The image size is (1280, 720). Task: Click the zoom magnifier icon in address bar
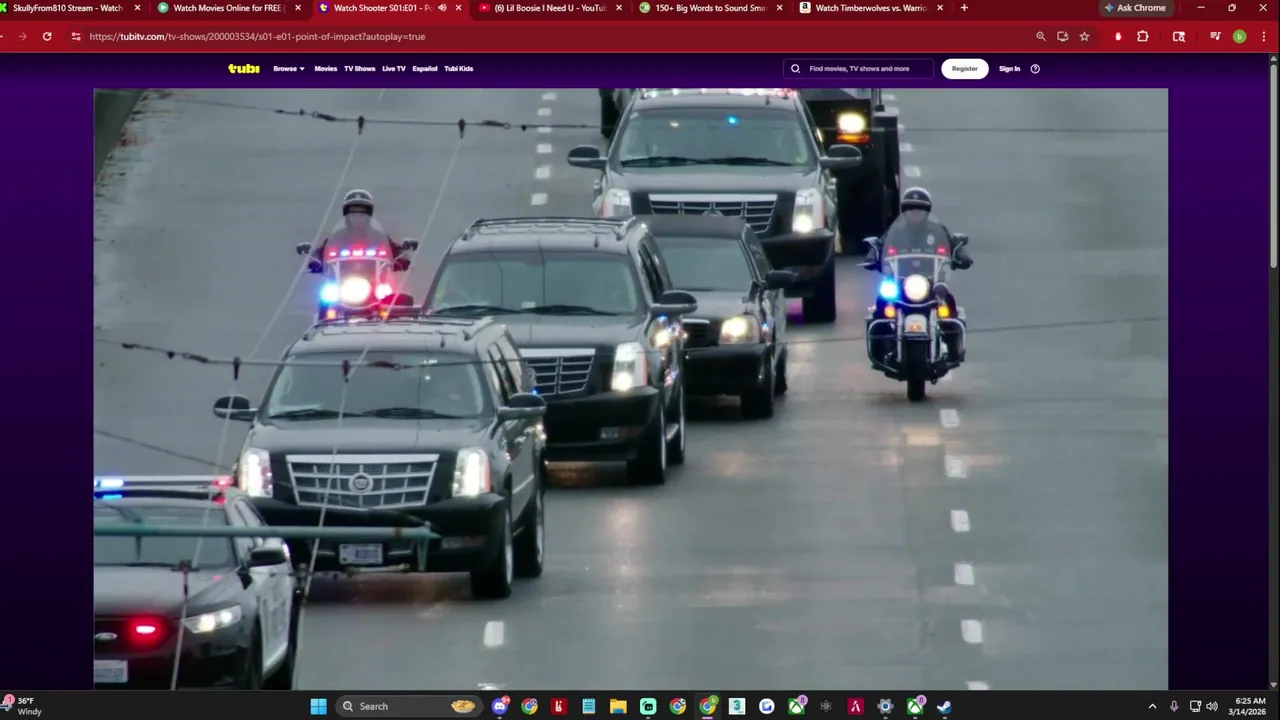coord(1040,36)
